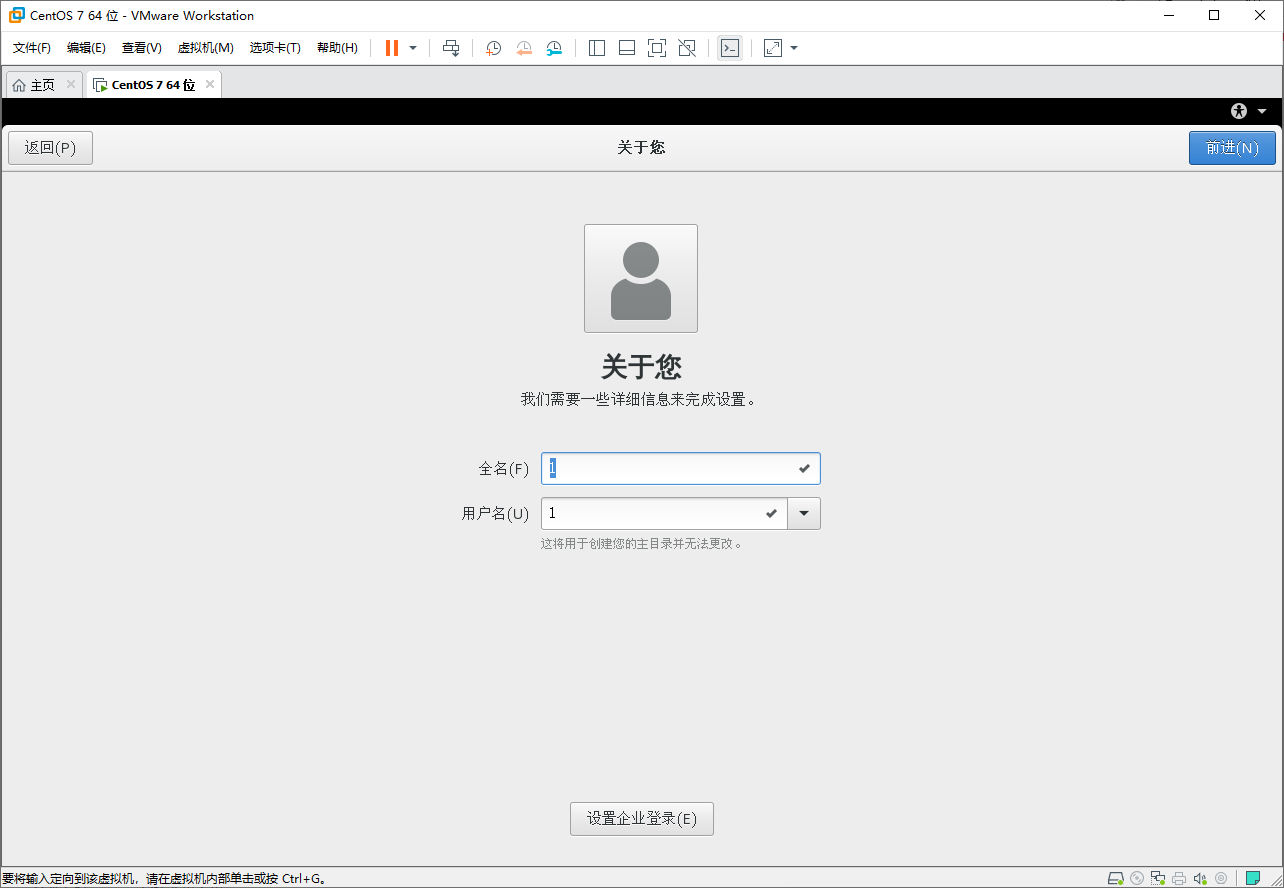1284x888 pixels.
Task: Toggle the library sidebar panel
Action: (x=597, y=48)
